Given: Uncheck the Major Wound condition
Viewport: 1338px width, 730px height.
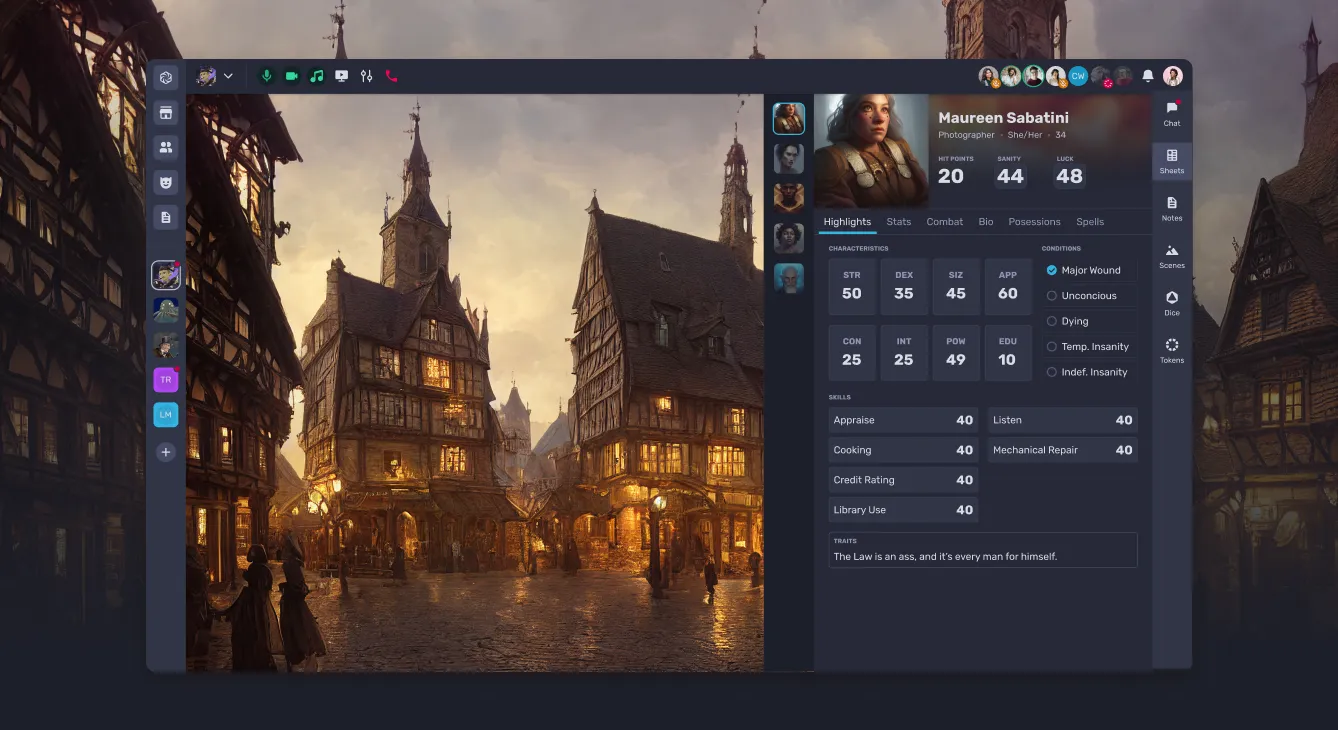Looking at the screenshot, I should 1050,269.
